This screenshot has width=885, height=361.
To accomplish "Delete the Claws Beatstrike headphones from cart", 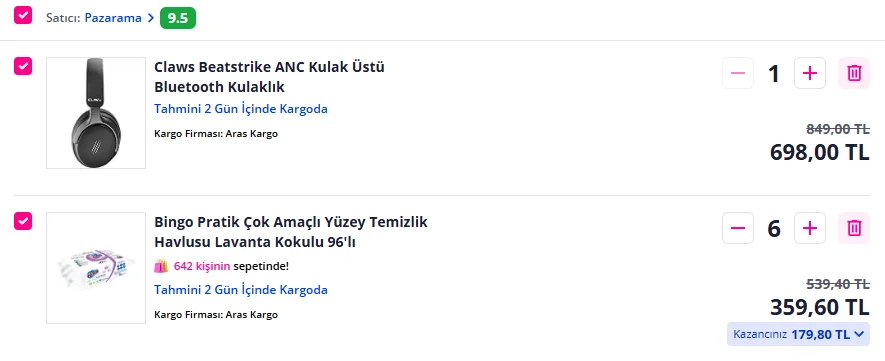I will (854, 73).
